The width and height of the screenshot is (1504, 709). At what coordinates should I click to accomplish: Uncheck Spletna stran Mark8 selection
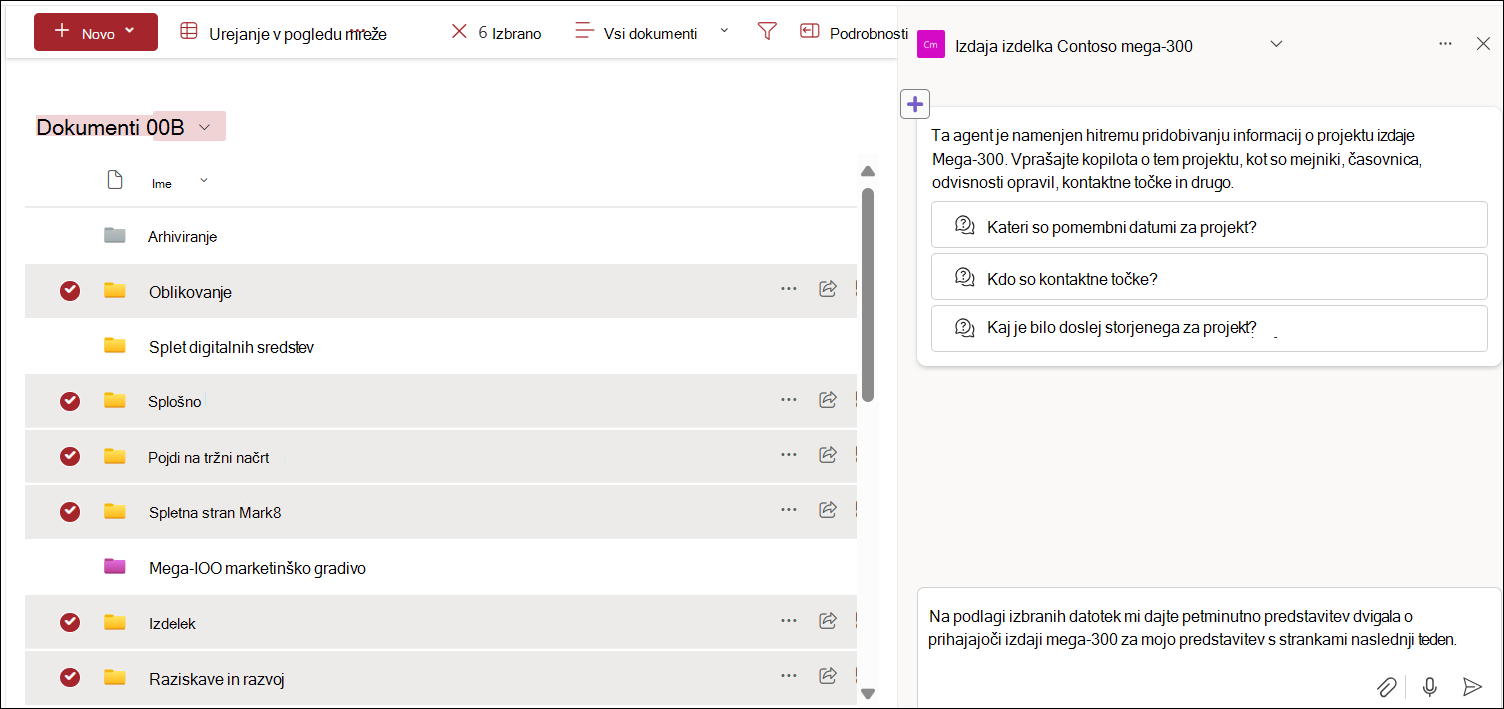tap(70, 512)
